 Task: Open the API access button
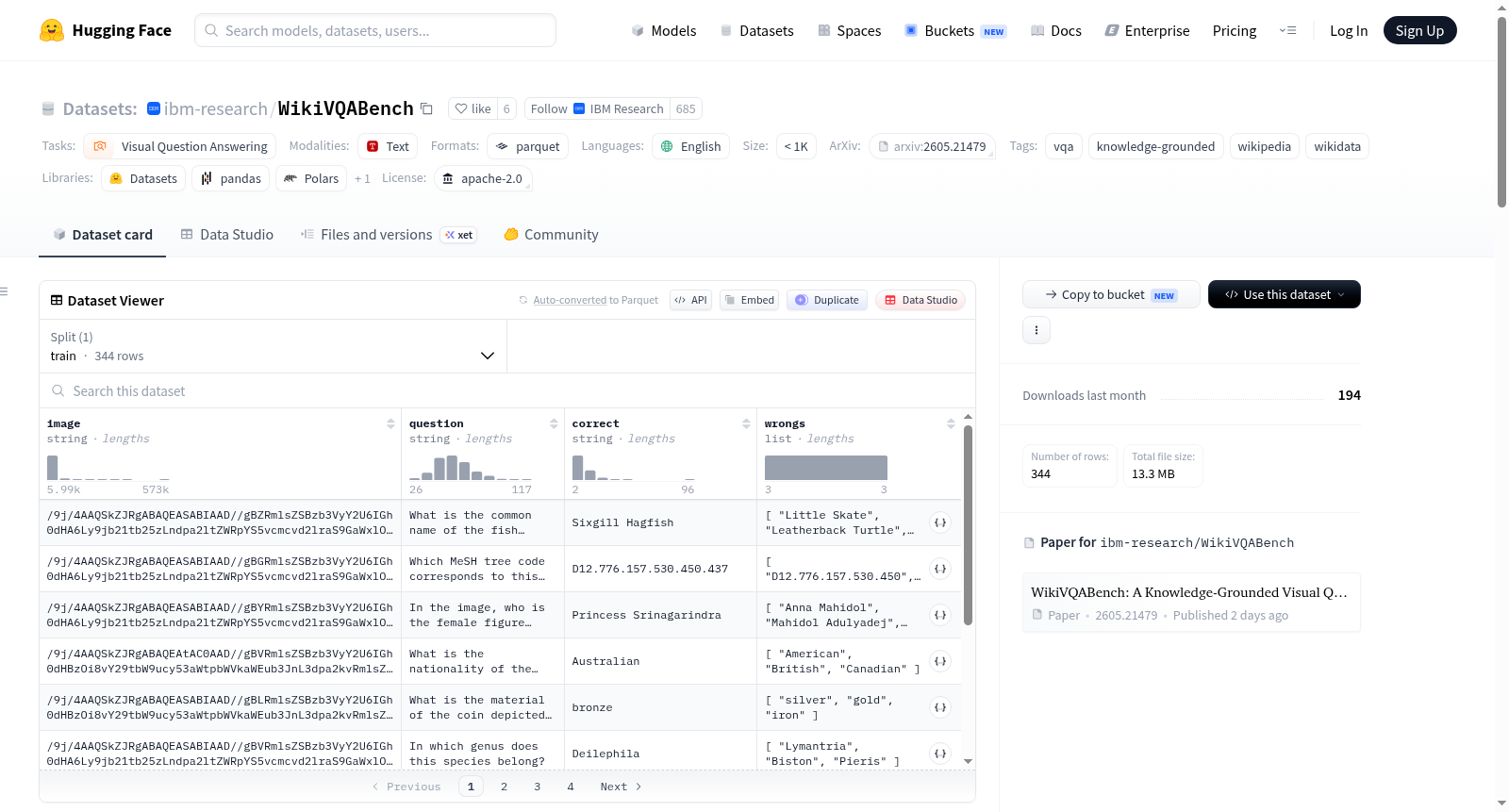point(690,300)
